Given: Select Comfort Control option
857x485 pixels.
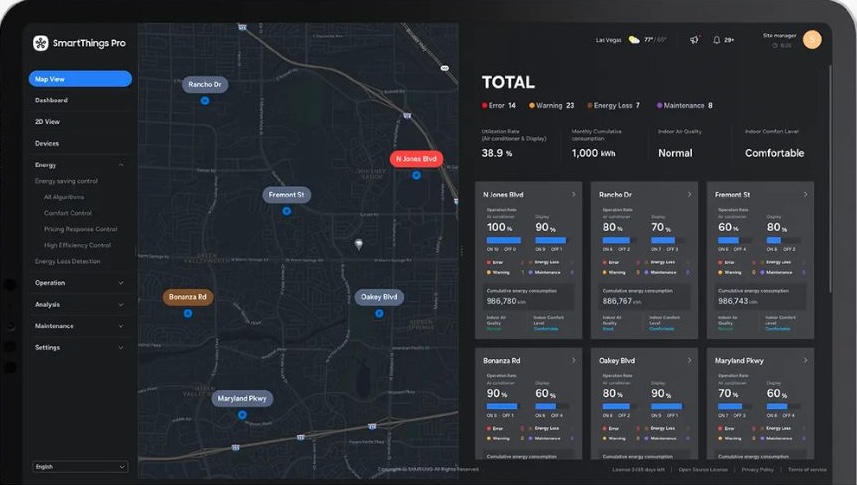Looking at the screenshot, I should point(68,213).
